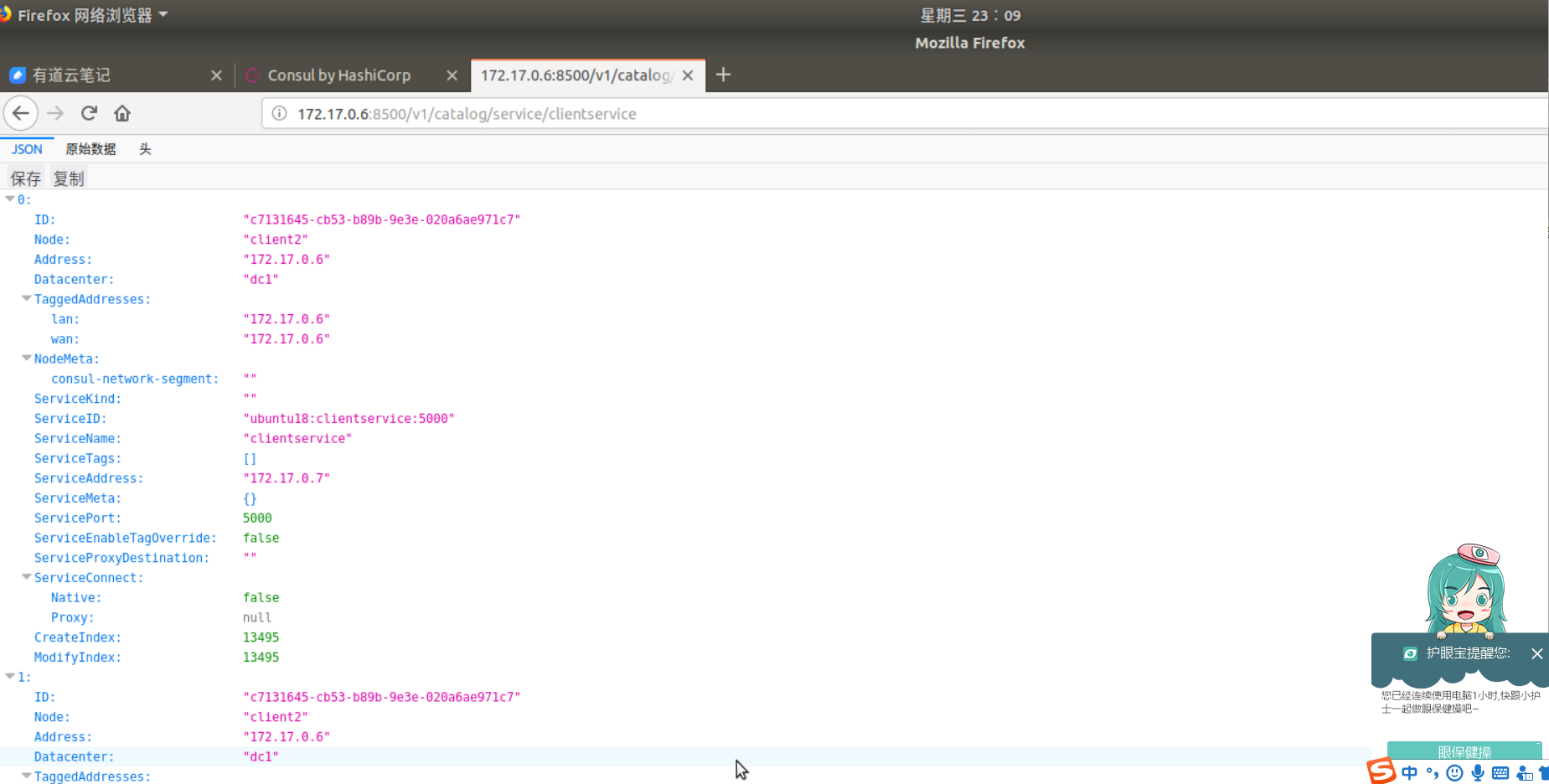Image resolution: width=1549 pixels, height=784 pixels.
Task: Click the user account icon in input bar
Action: pyautogui.click(x=1524, y=773)
